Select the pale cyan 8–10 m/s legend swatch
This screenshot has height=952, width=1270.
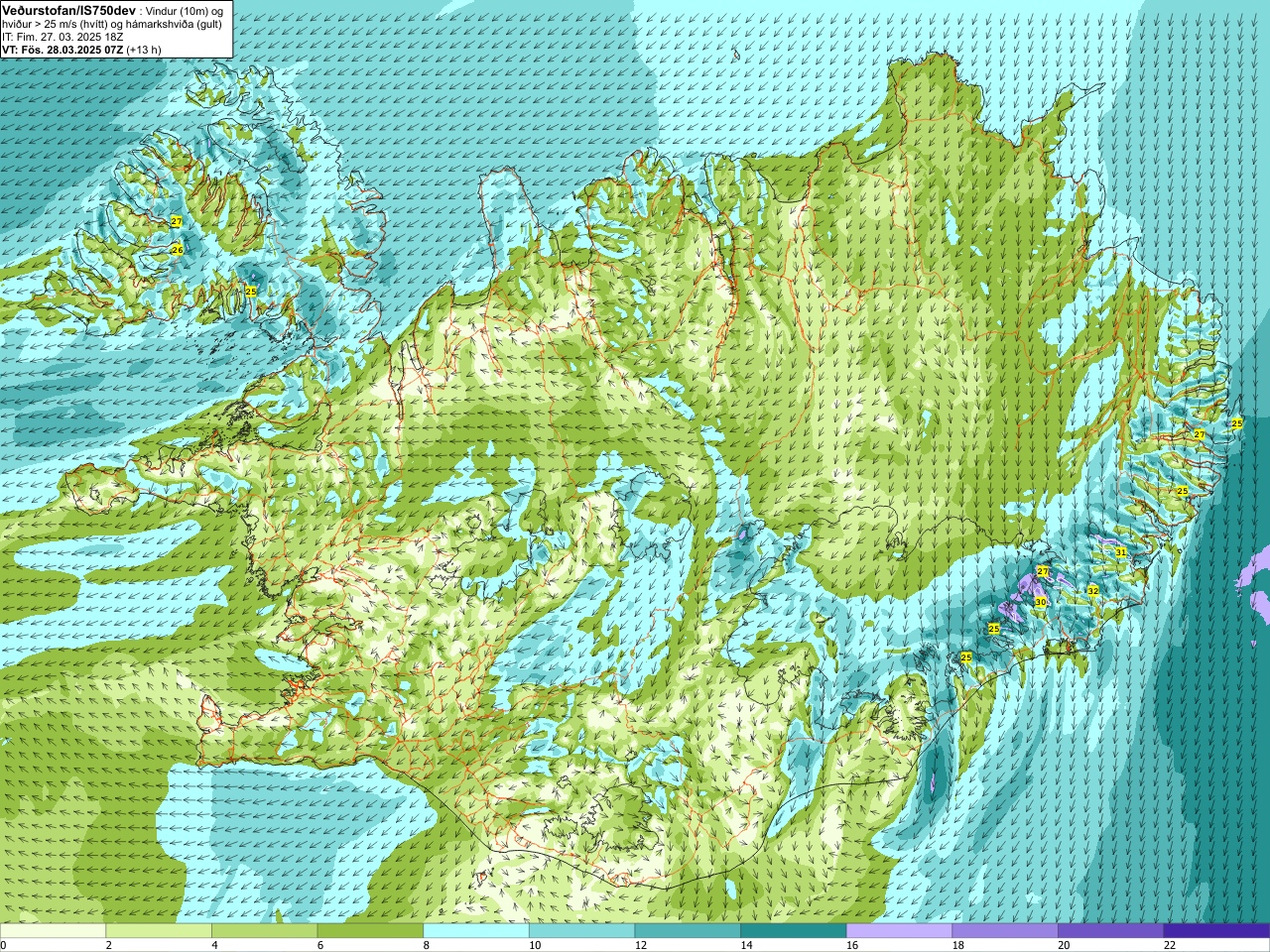(x=476, y=931)
